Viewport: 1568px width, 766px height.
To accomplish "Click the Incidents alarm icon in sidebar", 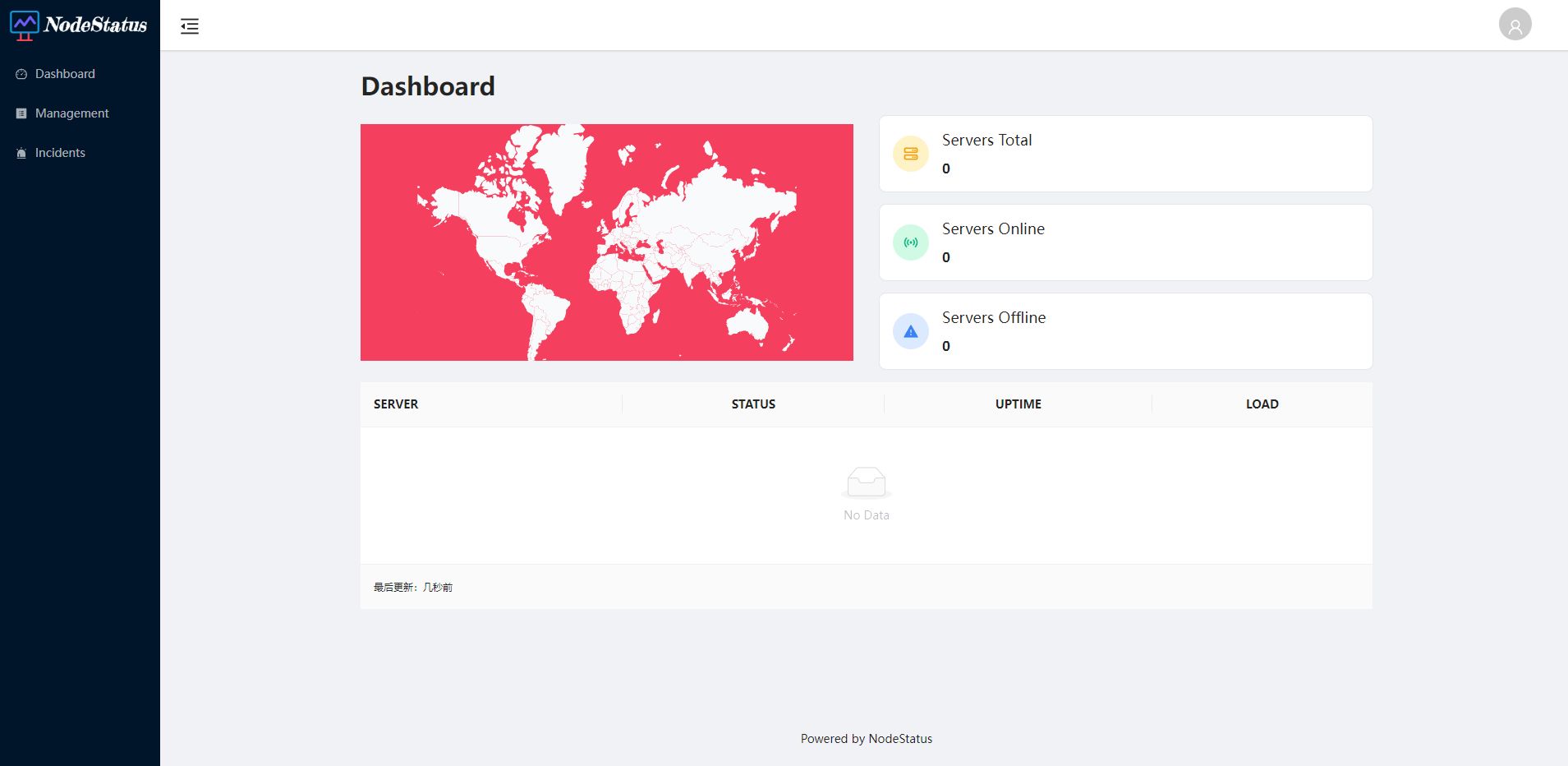I will pos(21,153).
